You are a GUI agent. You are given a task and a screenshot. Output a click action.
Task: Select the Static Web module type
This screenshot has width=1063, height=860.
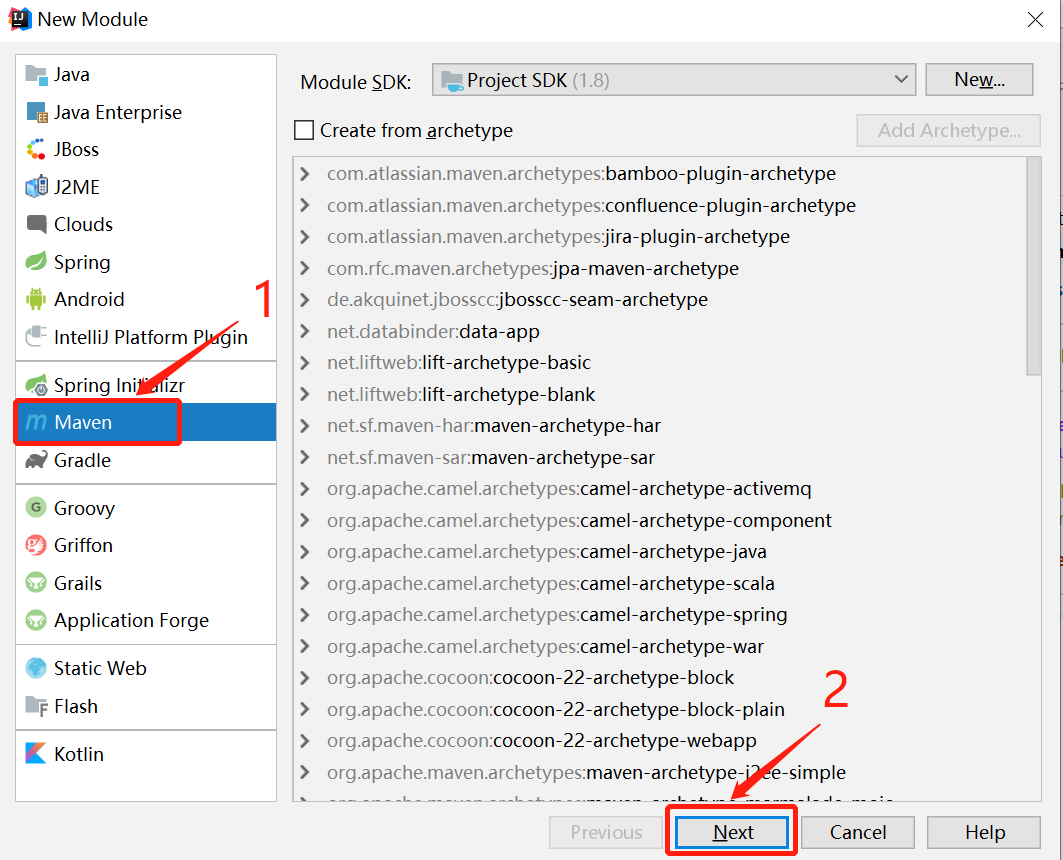(x=146, y=668)
